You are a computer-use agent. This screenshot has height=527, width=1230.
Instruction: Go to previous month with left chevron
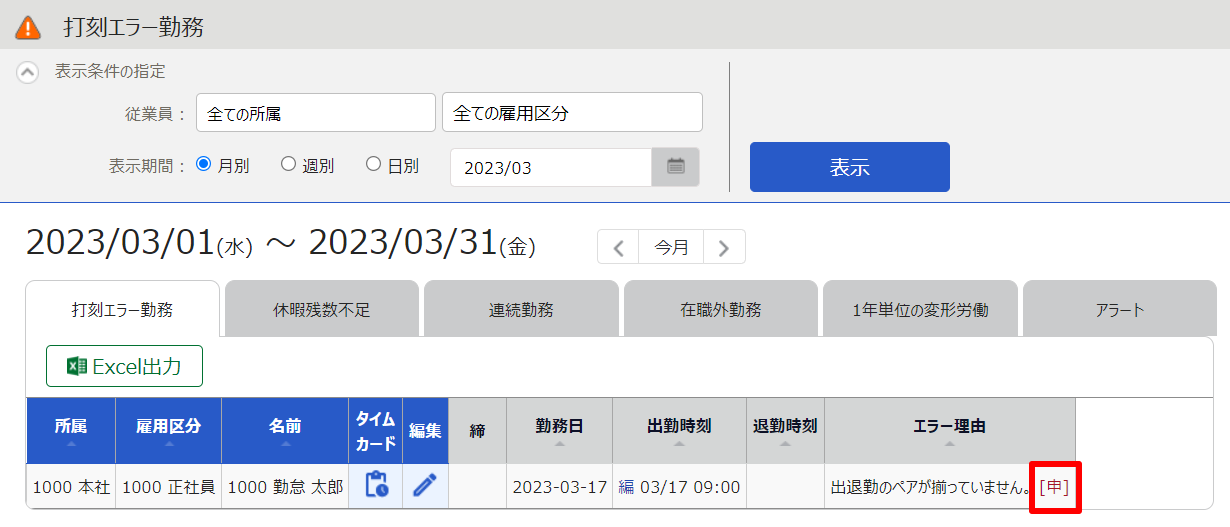(x=619, y=247)
